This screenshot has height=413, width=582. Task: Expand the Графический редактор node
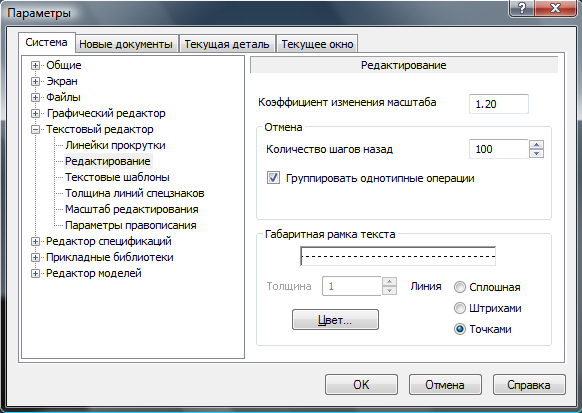(x=35, y=114)
